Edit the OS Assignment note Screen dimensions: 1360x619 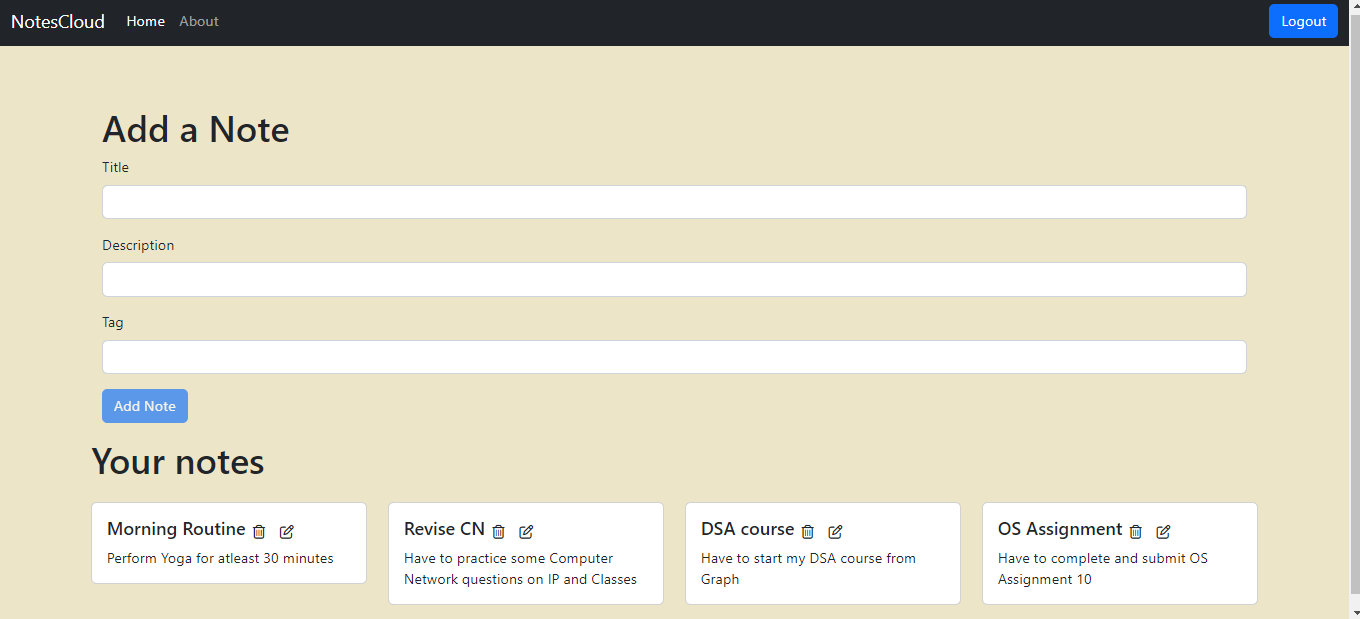[1163, 532]
